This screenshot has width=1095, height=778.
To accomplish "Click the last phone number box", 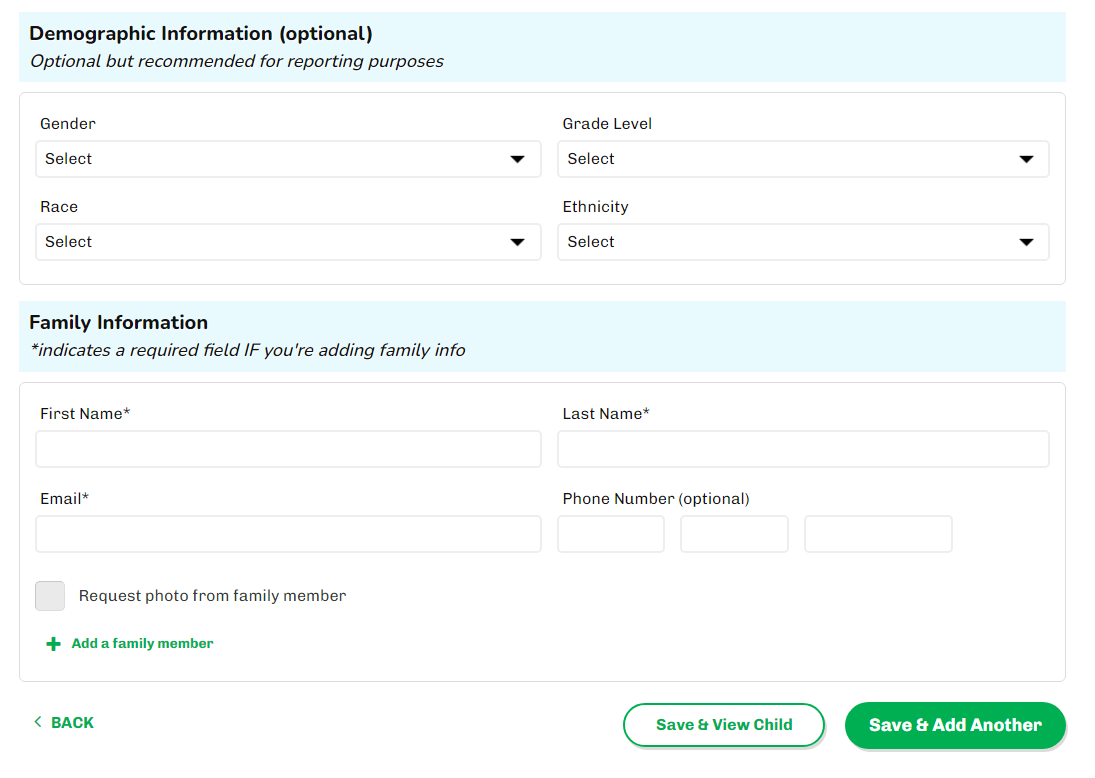I will click(878, 534).
